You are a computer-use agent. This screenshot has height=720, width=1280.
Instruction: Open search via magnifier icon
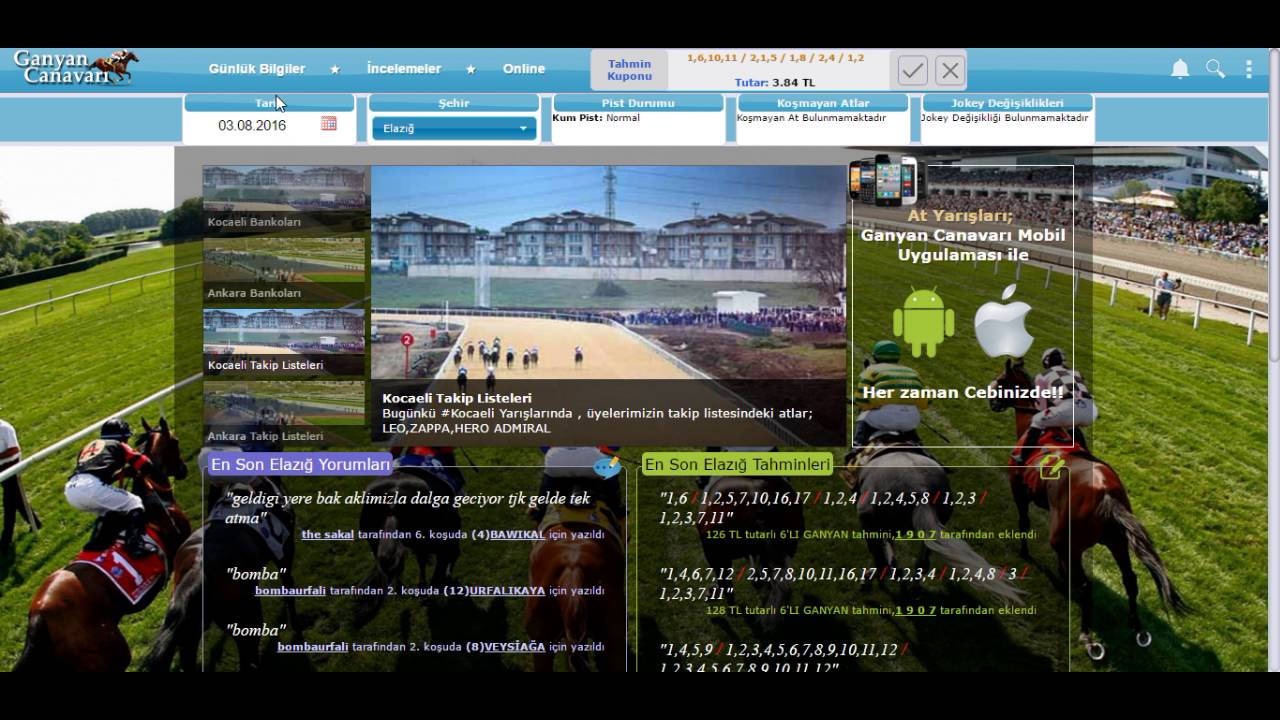(x=1215, y=69)
